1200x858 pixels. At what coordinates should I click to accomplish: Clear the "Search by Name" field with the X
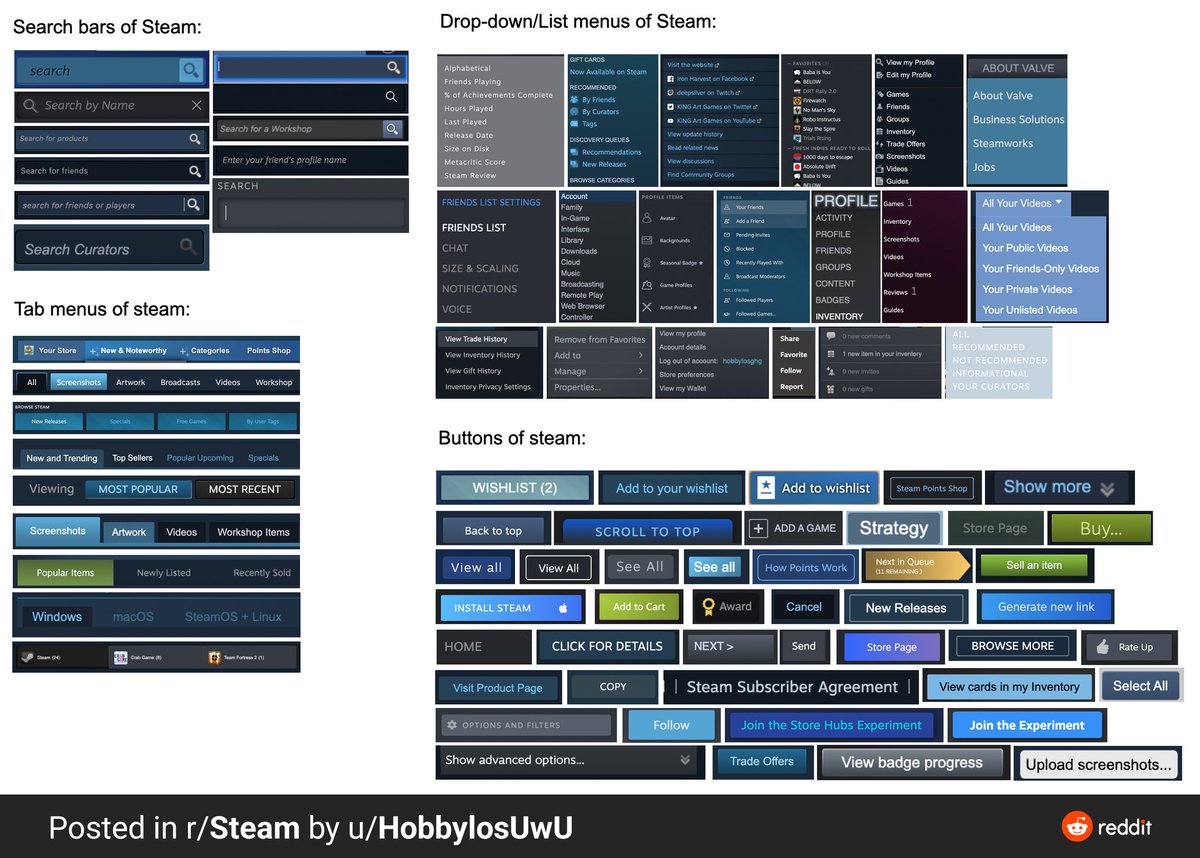(x=196, y=105)
